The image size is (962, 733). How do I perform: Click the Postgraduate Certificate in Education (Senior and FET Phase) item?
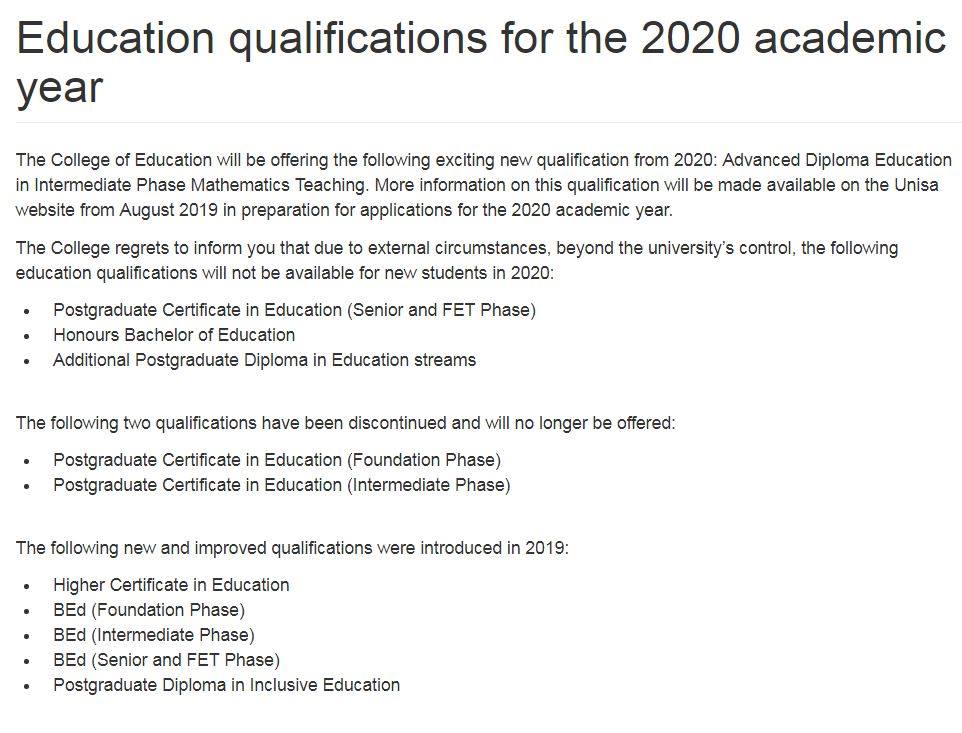(x=294, y=310)
